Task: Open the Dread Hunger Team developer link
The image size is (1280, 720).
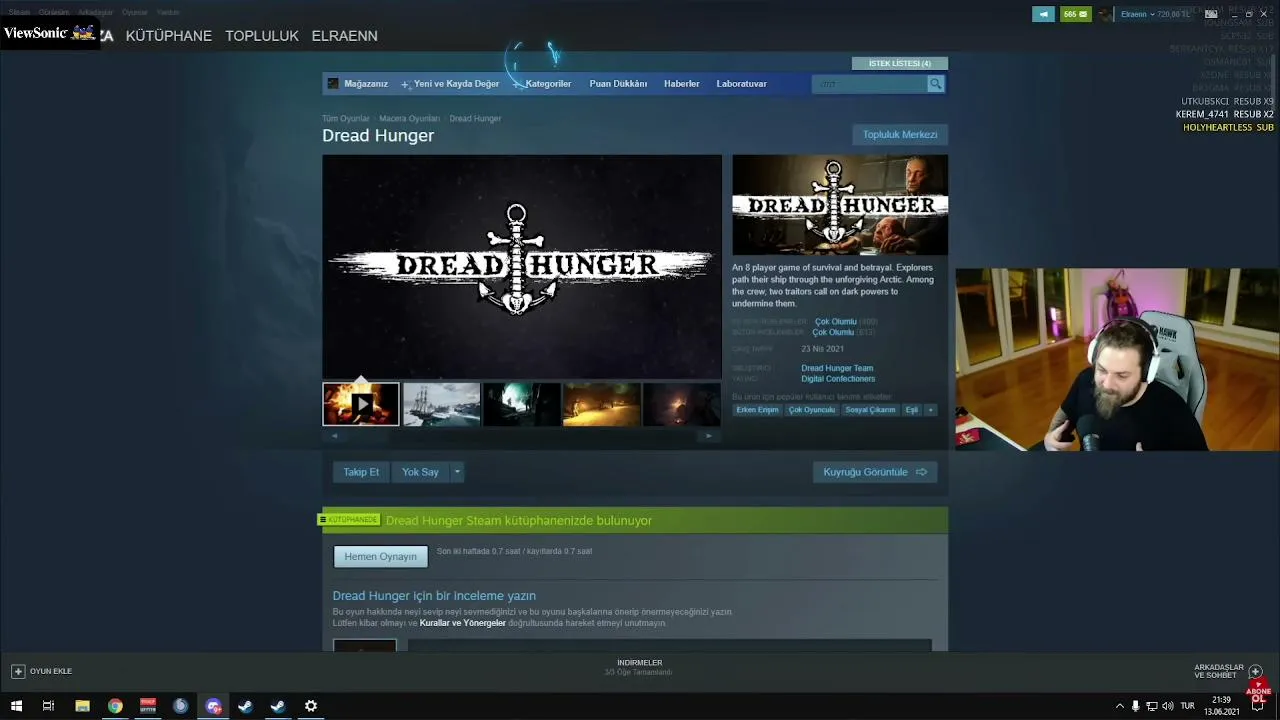Action: pos(837,368)
